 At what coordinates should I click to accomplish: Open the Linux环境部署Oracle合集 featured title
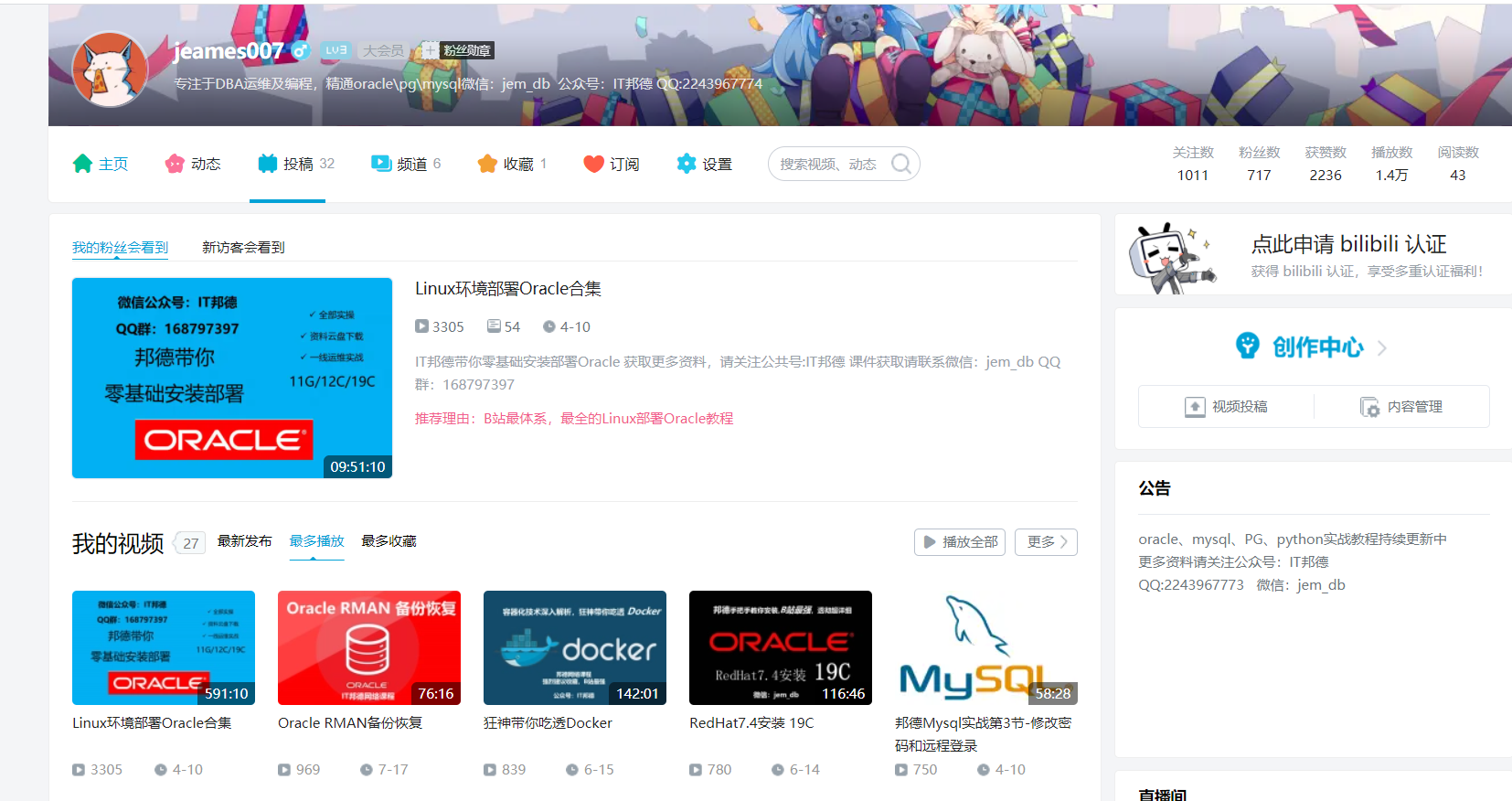(x=508, y=289)
